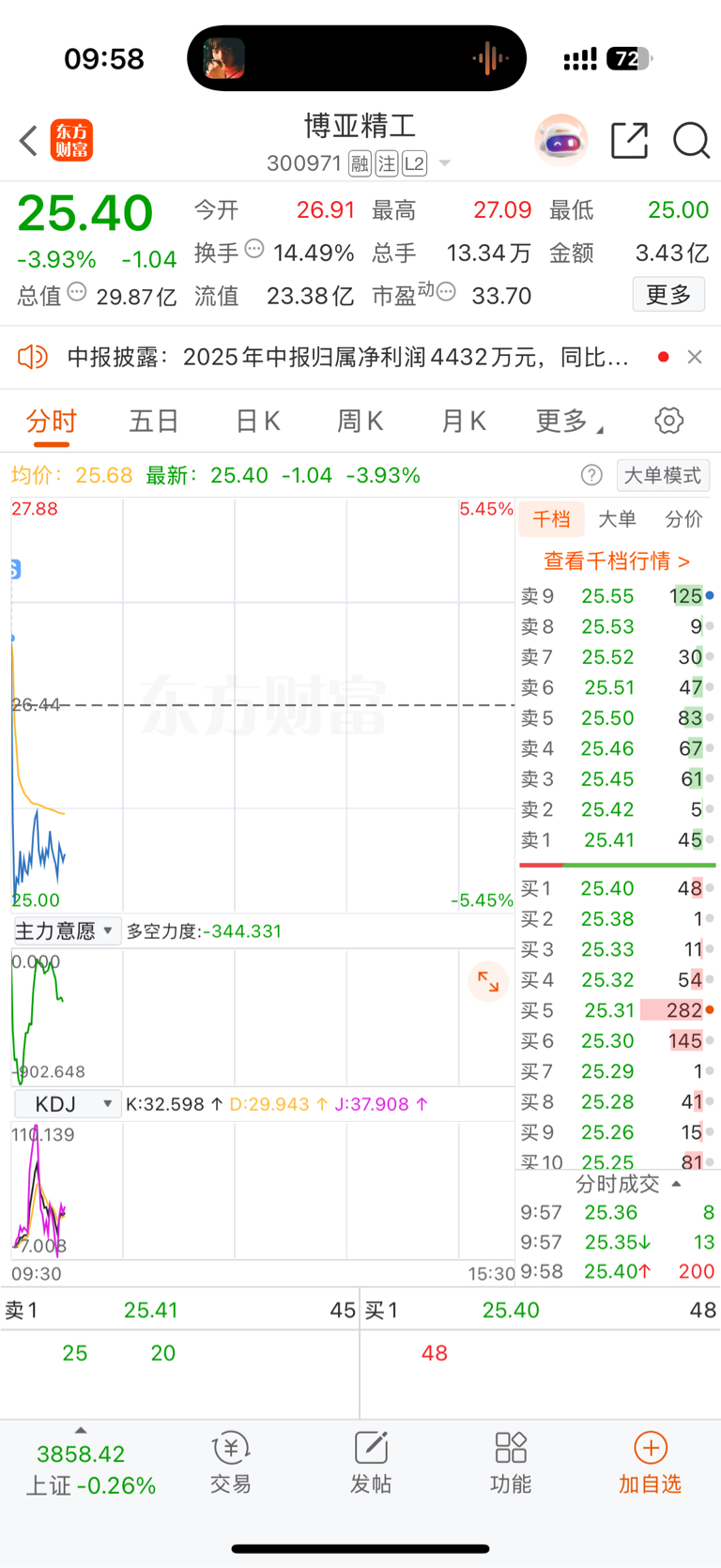The height and width of the screenshot is (1568, 721).
Task: Tap the 主力意愿 indicator chart
Action: pos(263,1018)
